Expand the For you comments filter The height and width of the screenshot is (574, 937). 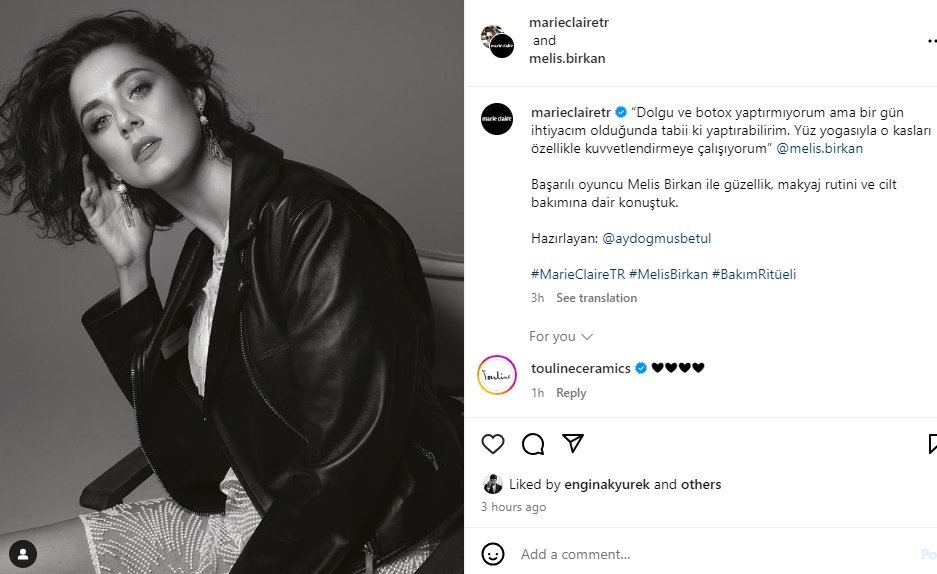point(560,336)
